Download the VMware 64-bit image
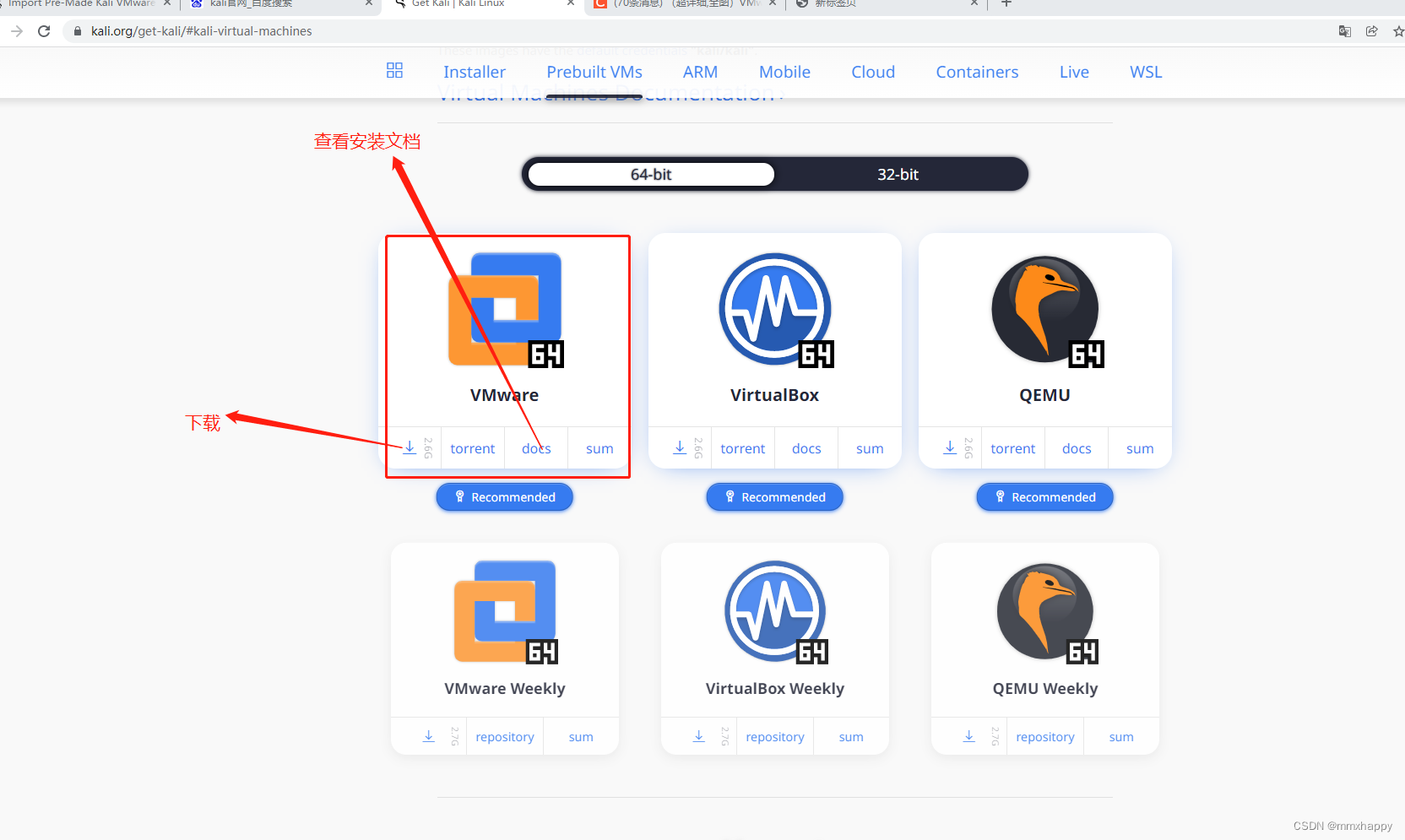 (x=410, y=447)
